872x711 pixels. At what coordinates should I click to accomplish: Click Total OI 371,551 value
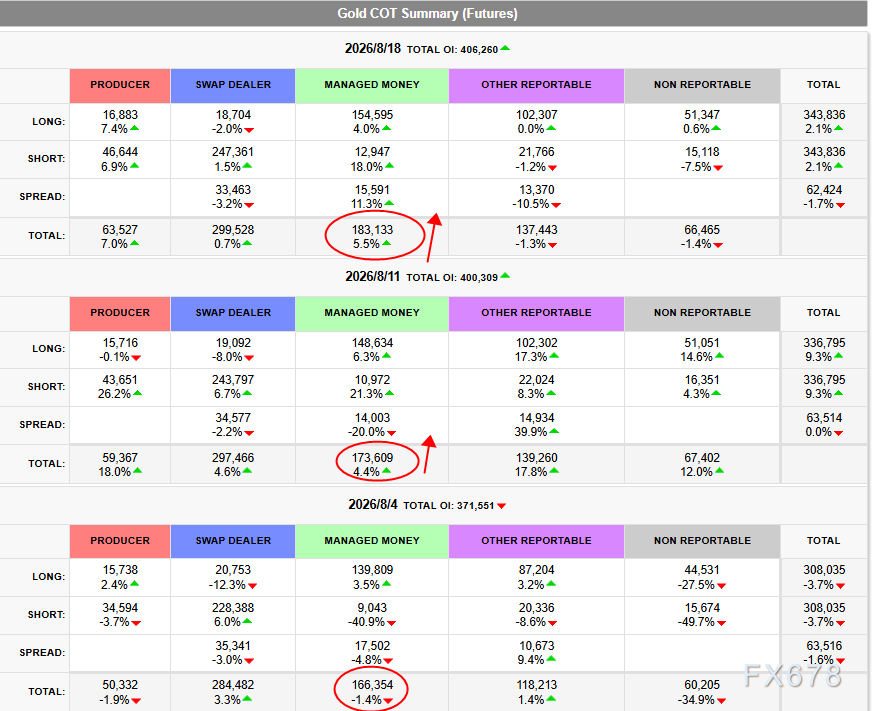(475, 506)
